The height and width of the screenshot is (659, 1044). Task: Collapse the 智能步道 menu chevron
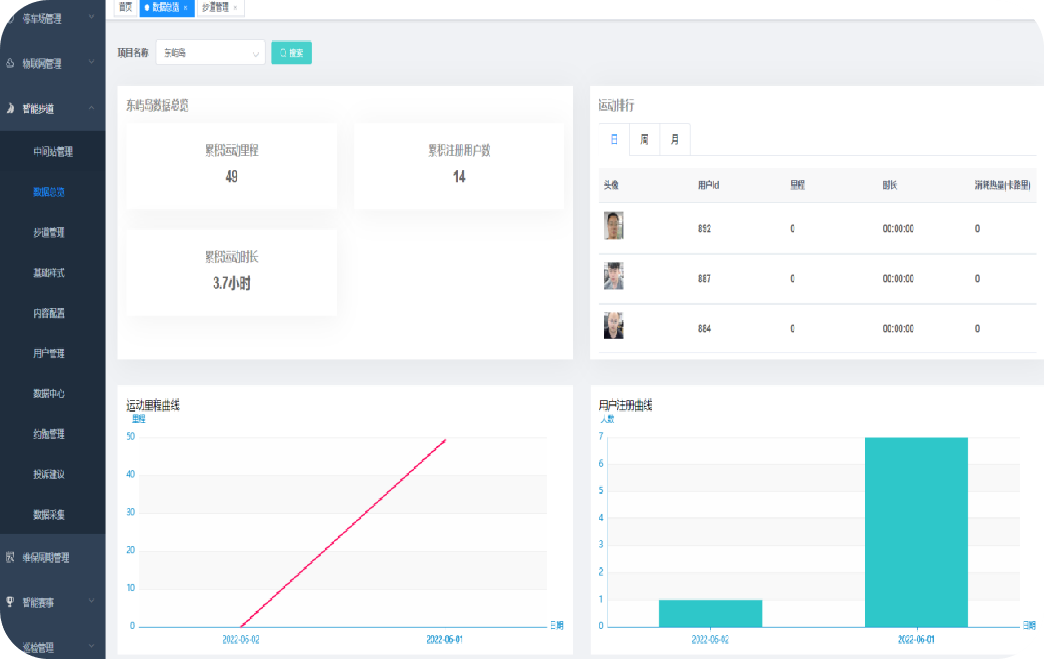(x=91, y=108)
